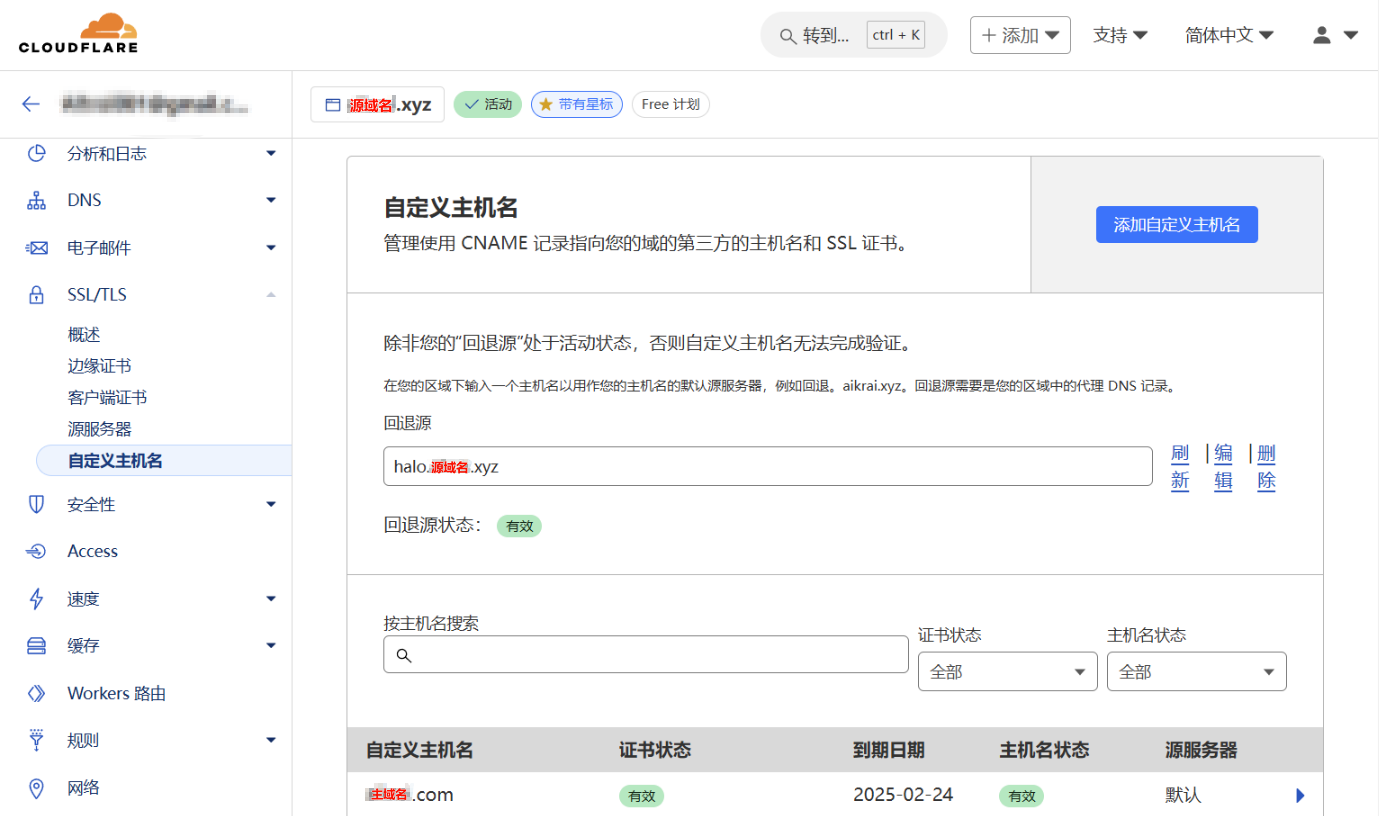
Task: Click the star icon in 带有星标 badge
Action: point(546,104)
